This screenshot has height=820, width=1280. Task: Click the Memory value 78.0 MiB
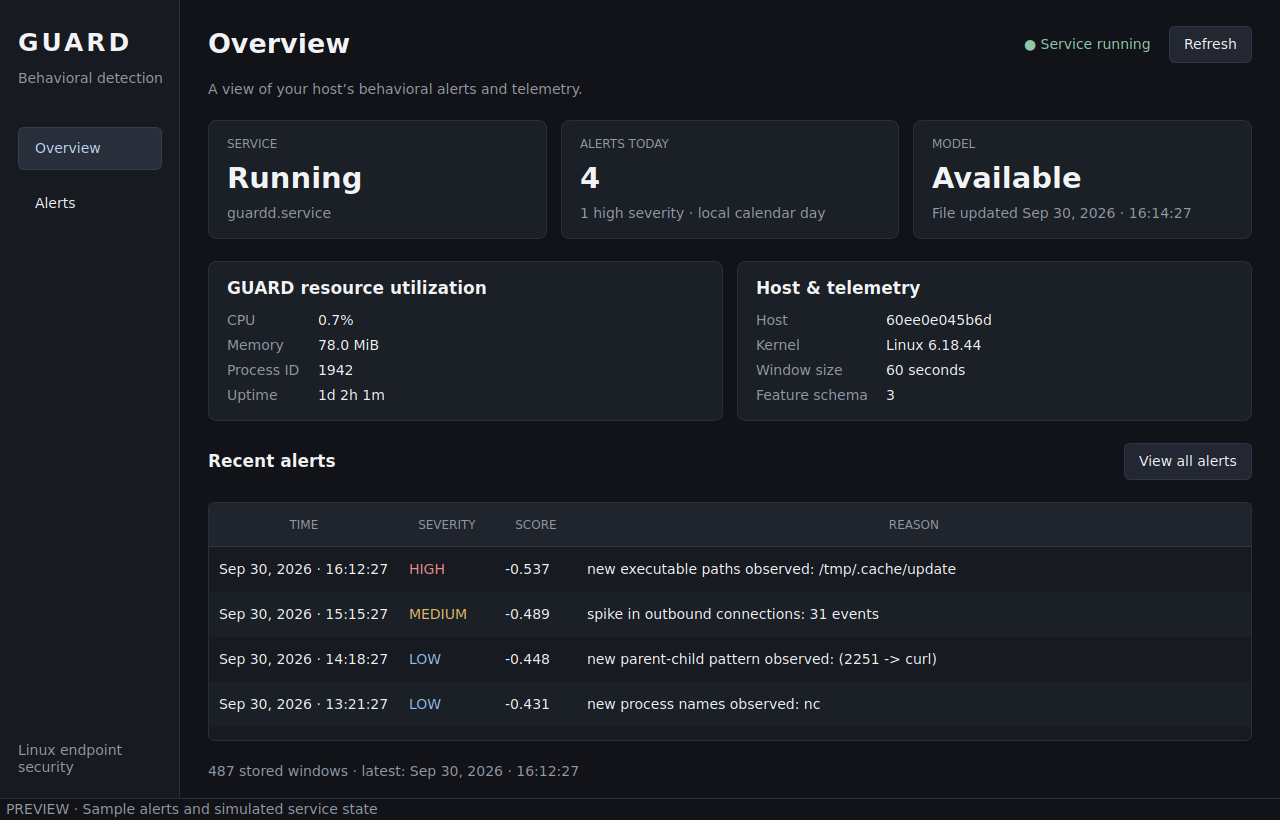point(348,345)
